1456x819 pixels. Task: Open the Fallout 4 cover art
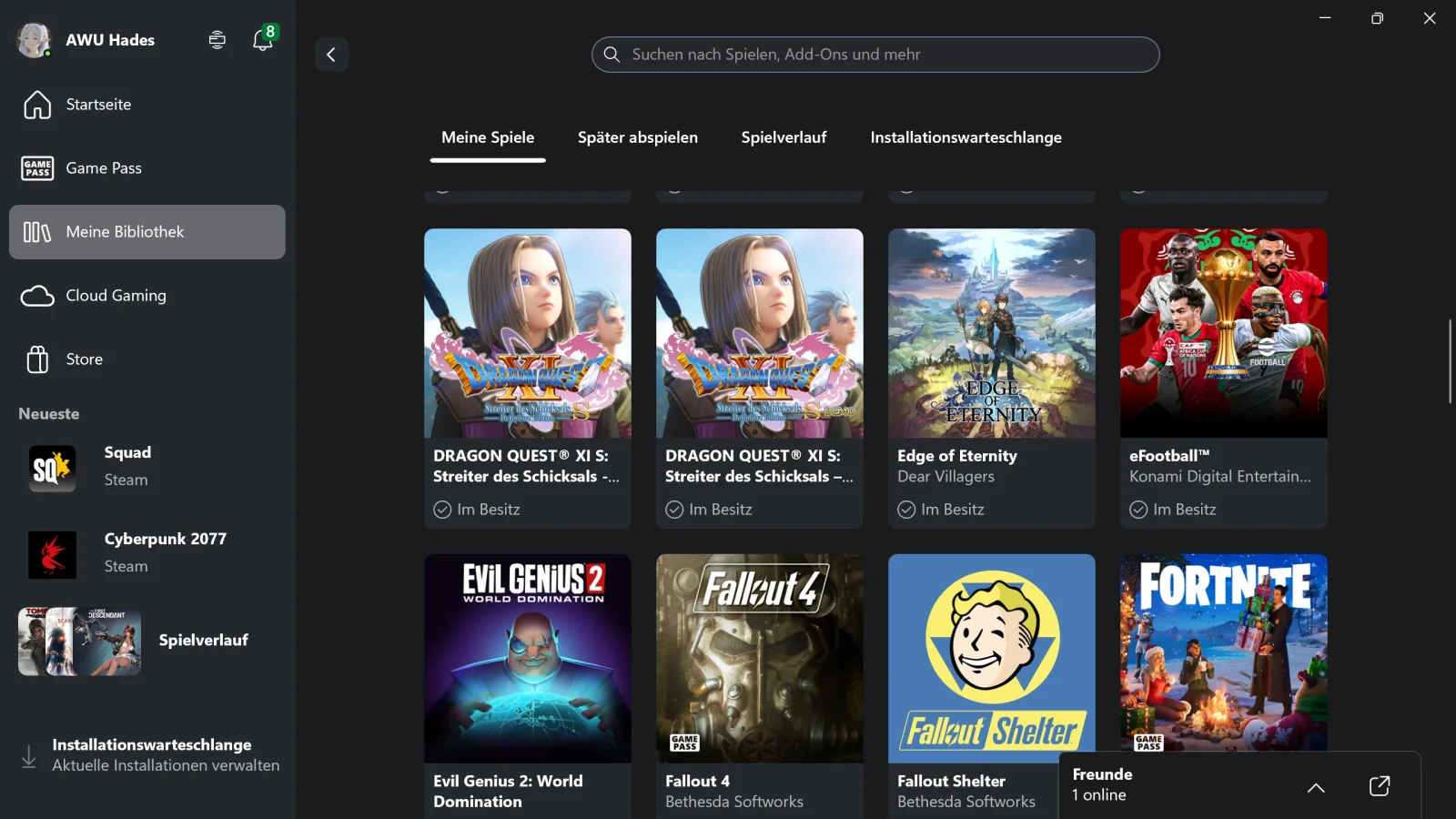[x=760, y=659]
